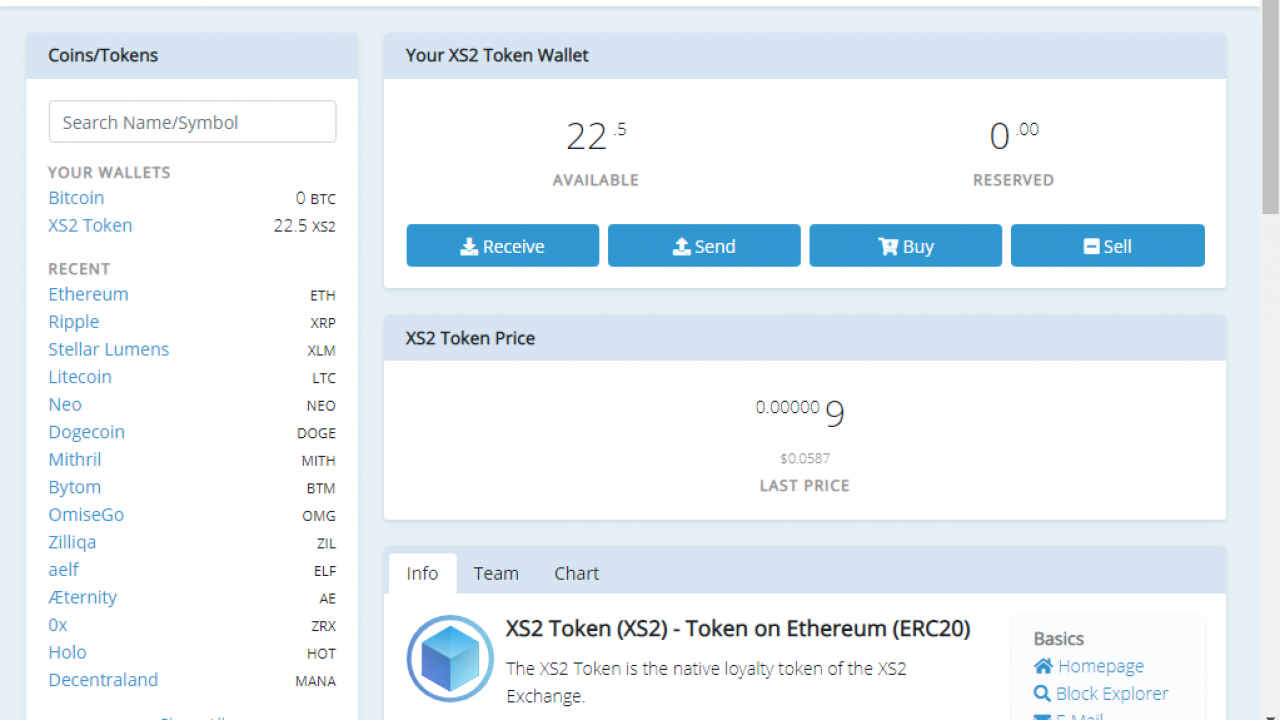
Task: Open the Chart tab
Action: 576,573
